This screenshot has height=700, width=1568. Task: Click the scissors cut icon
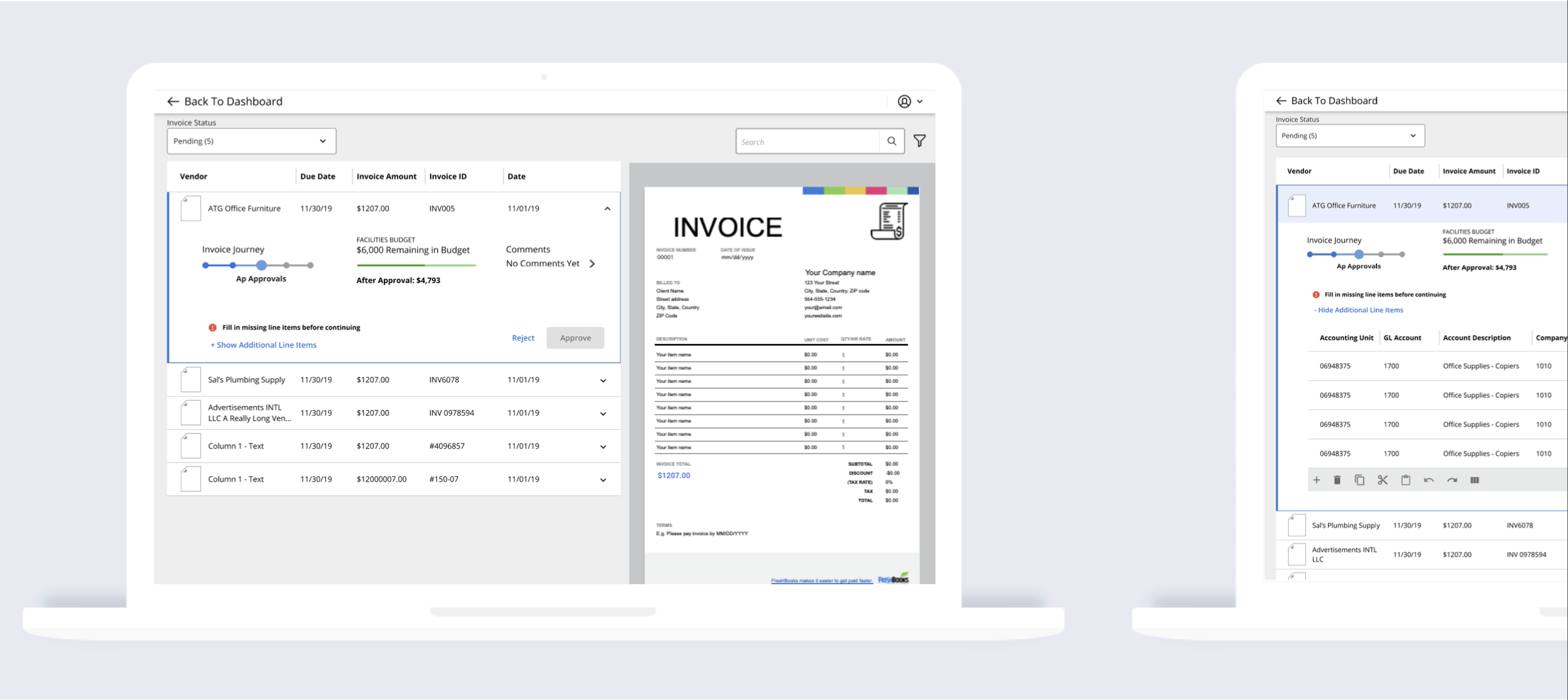1382,480
